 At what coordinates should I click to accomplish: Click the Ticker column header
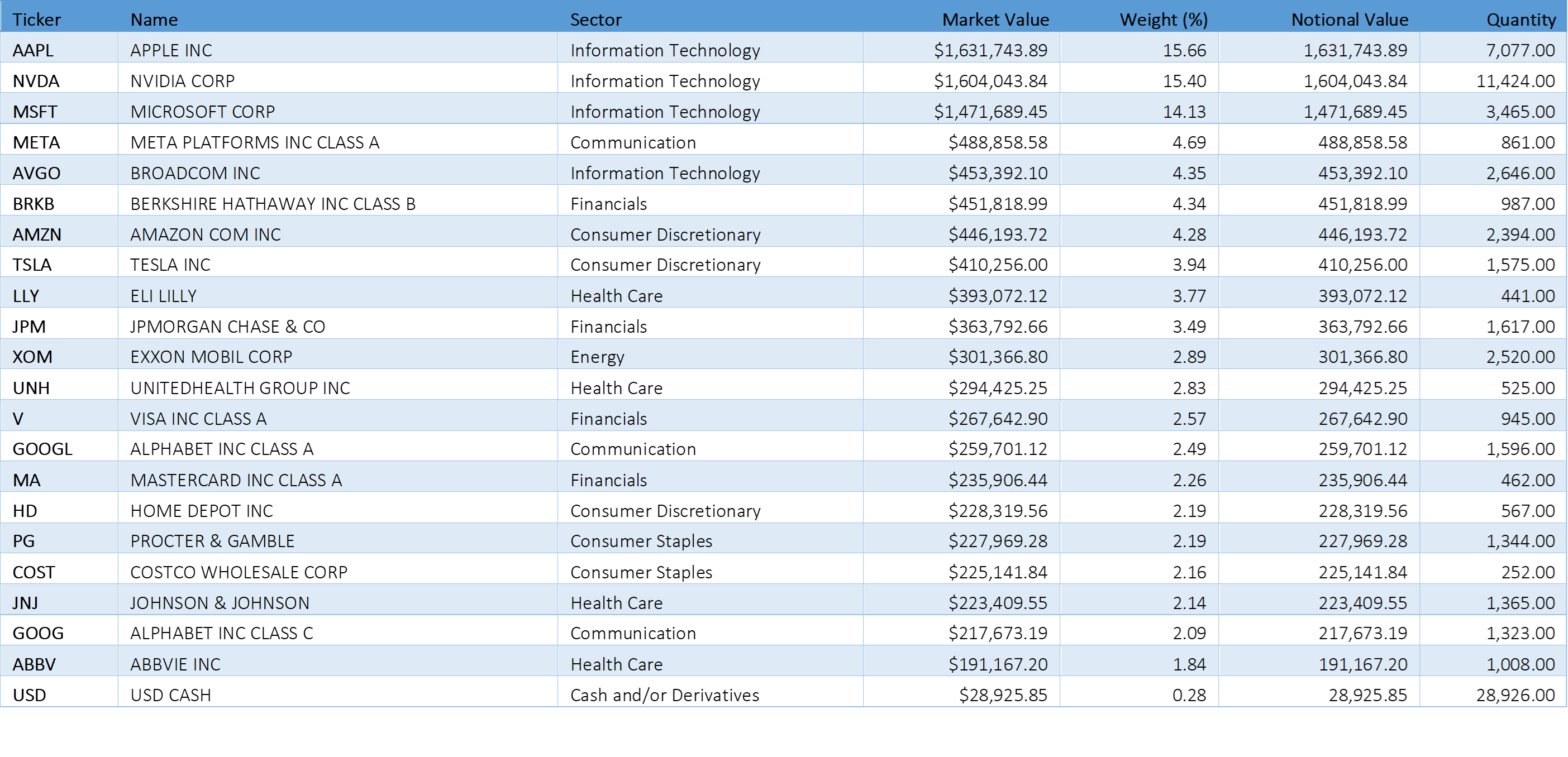pos(36,20)
